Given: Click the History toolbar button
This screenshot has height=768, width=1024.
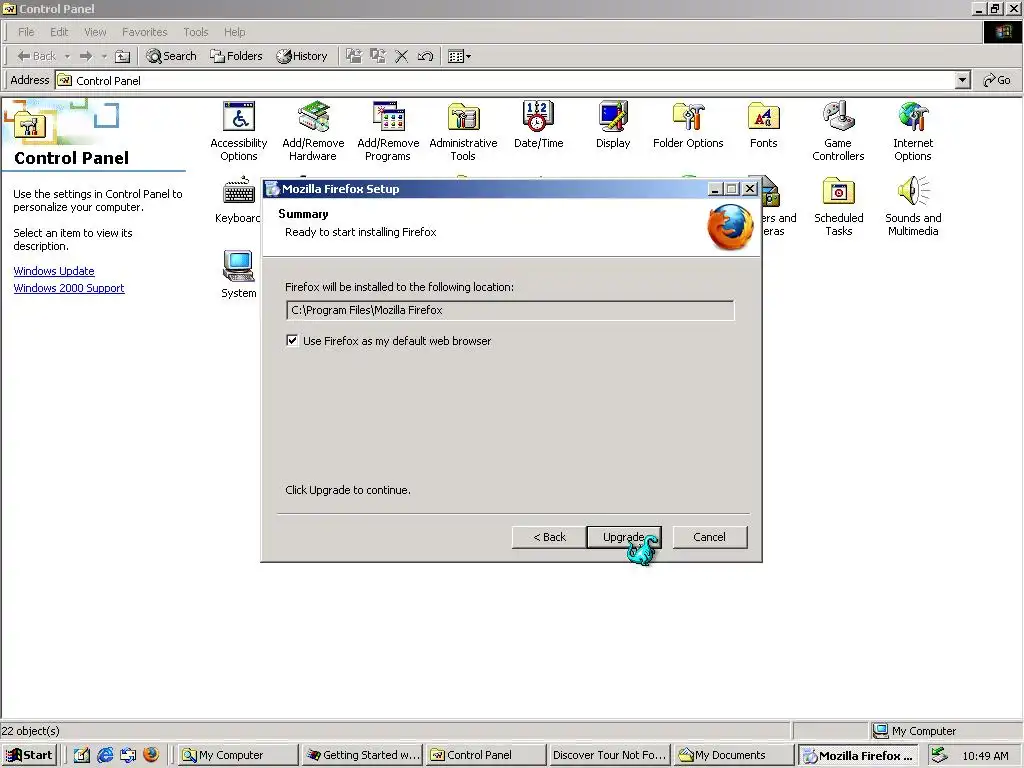Looking at the screenshot, I should pos(302,56).
